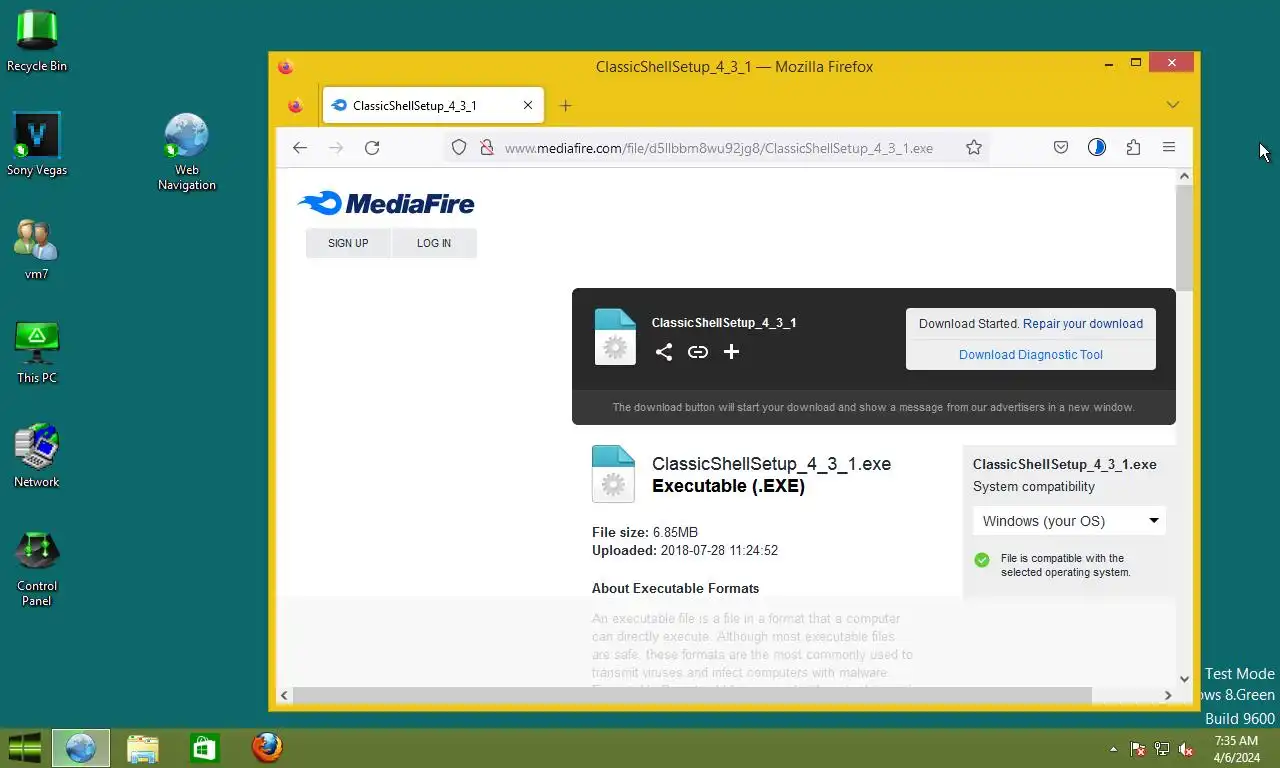1280x768 pixels.
Task: Open Control Panel desktop icon
Action: point(37,568)
